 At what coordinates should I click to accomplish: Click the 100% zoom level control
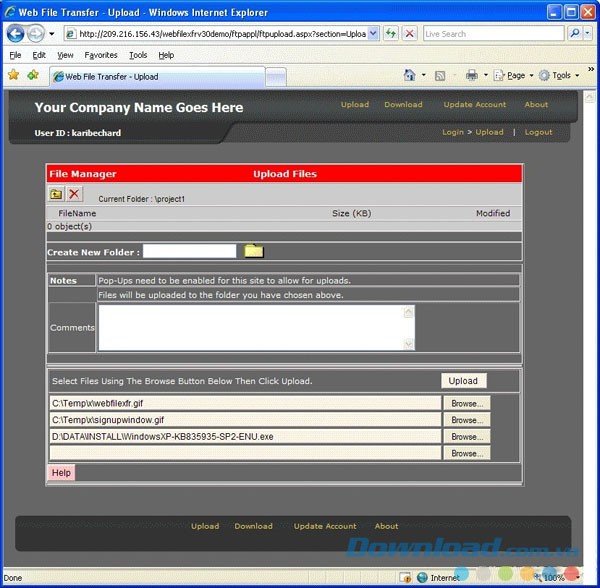tap(557, 578)
